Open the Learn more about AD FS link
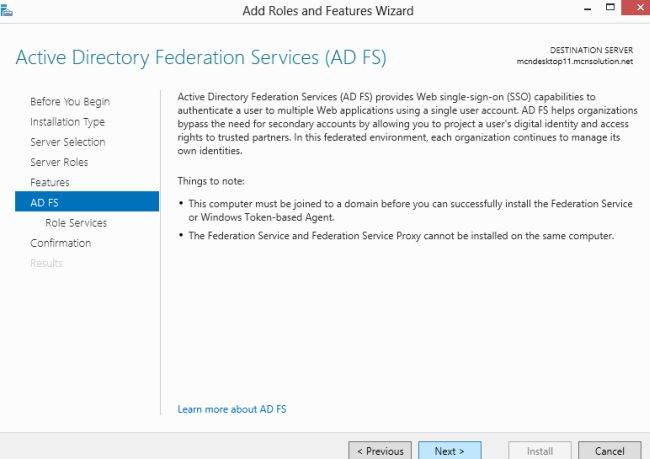This screenshot has height=459, width=650. pos(232,409)
